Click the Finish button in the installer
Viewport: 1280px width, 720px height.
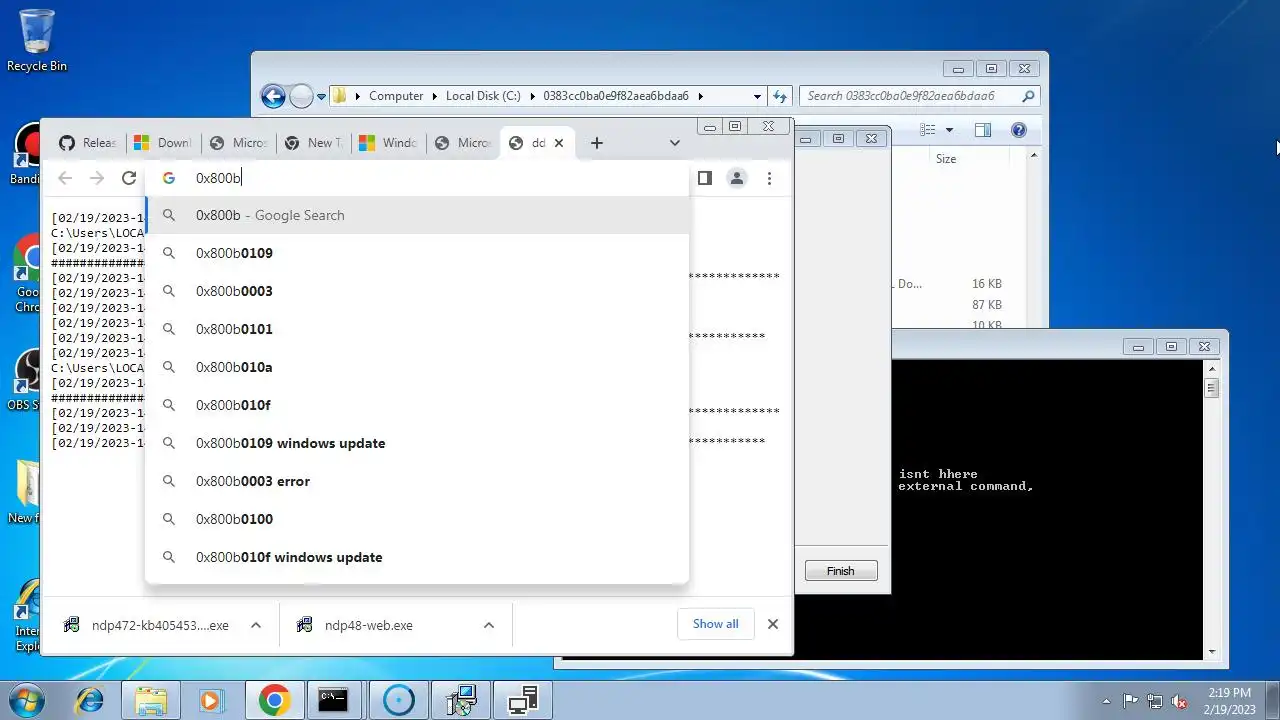tap(841, 571)
